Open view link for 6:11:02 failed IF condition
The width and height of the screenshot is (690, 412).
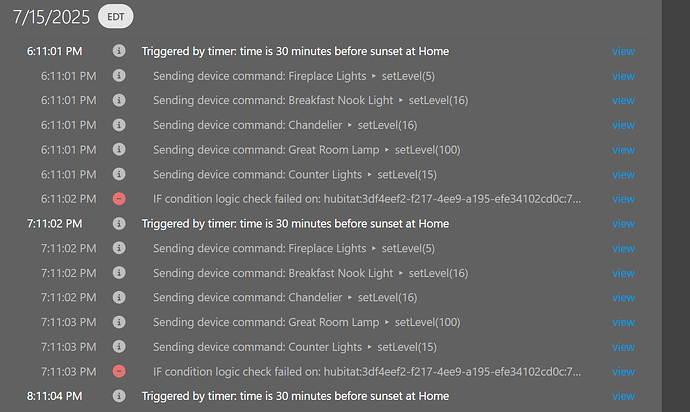pyautogui.click(x=623, y=199)
